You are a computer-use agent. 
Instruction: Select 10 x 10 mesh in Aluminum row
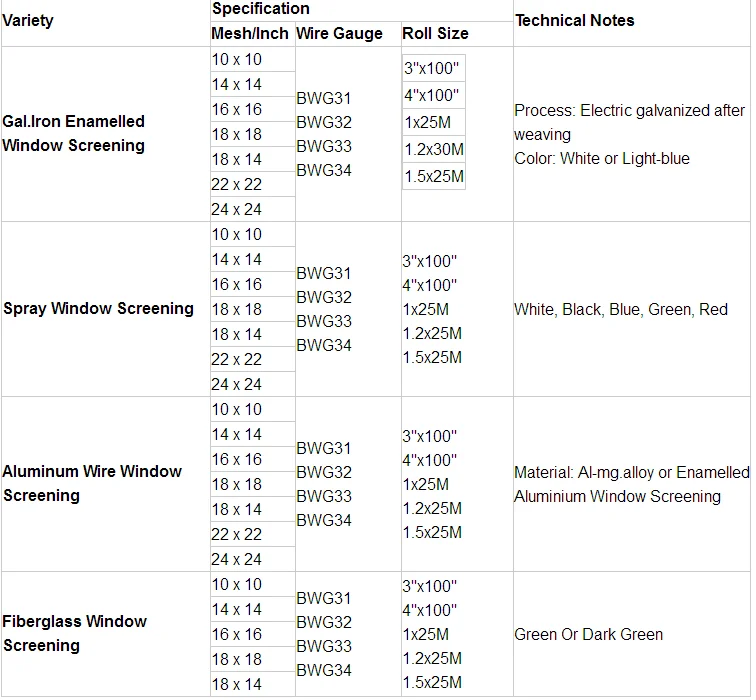pos(237,409)
